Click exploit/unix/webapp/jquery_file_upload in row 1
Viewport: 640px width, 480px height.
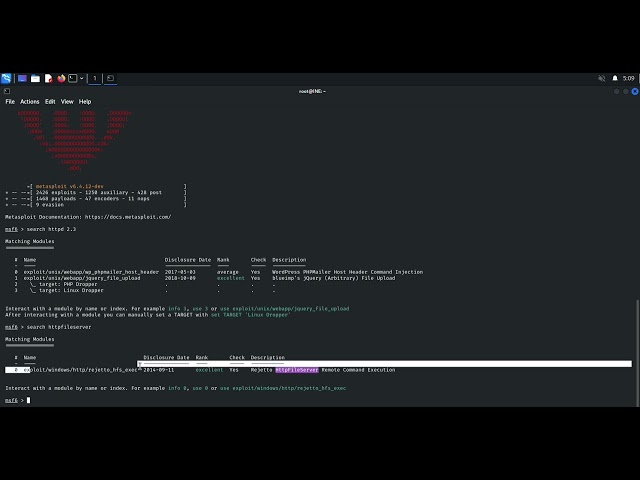[82, 278]
